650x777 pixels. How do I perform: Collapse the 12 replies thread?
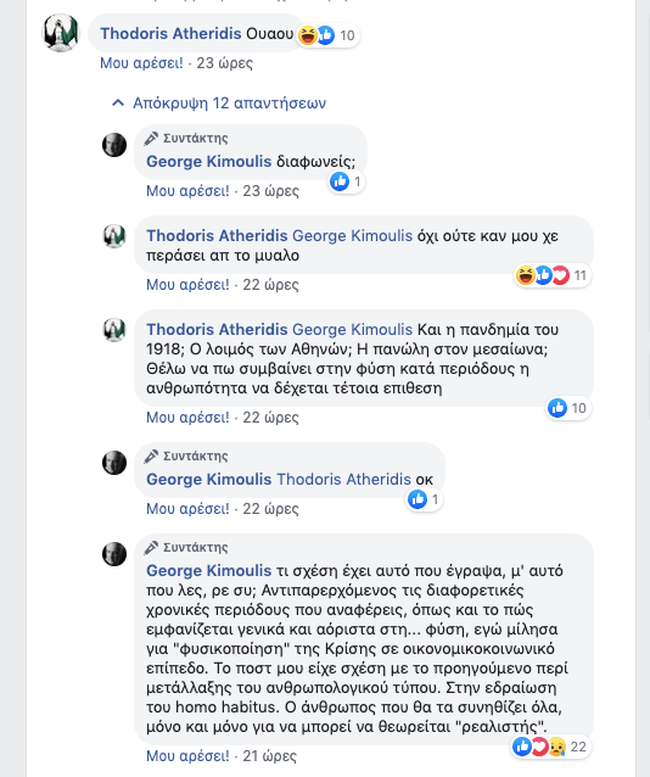219,103
